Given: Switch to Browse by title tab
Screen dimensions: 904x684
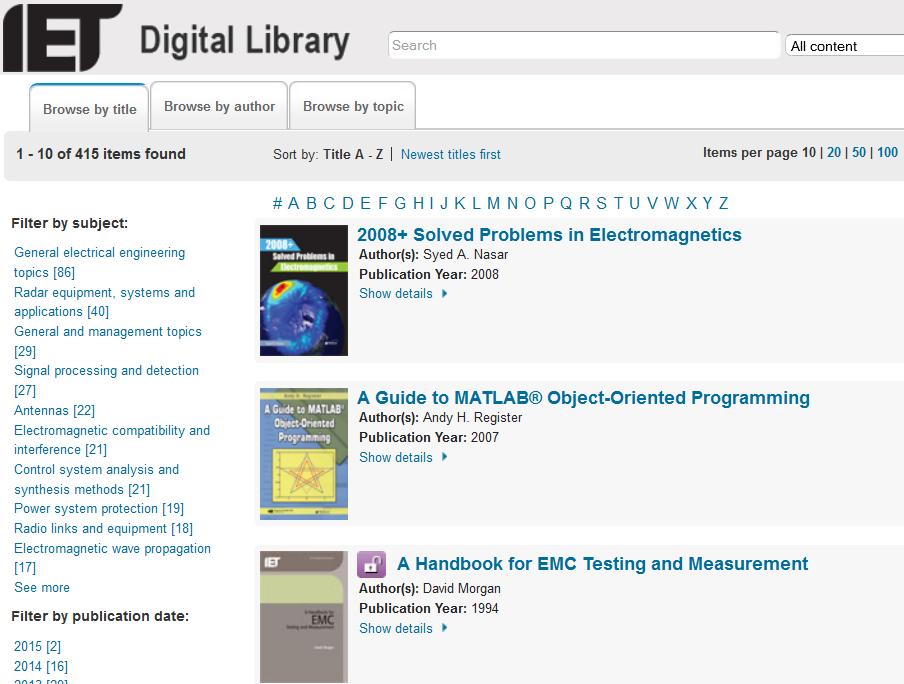Looking at the screenshot, I should tap(89, 109).
